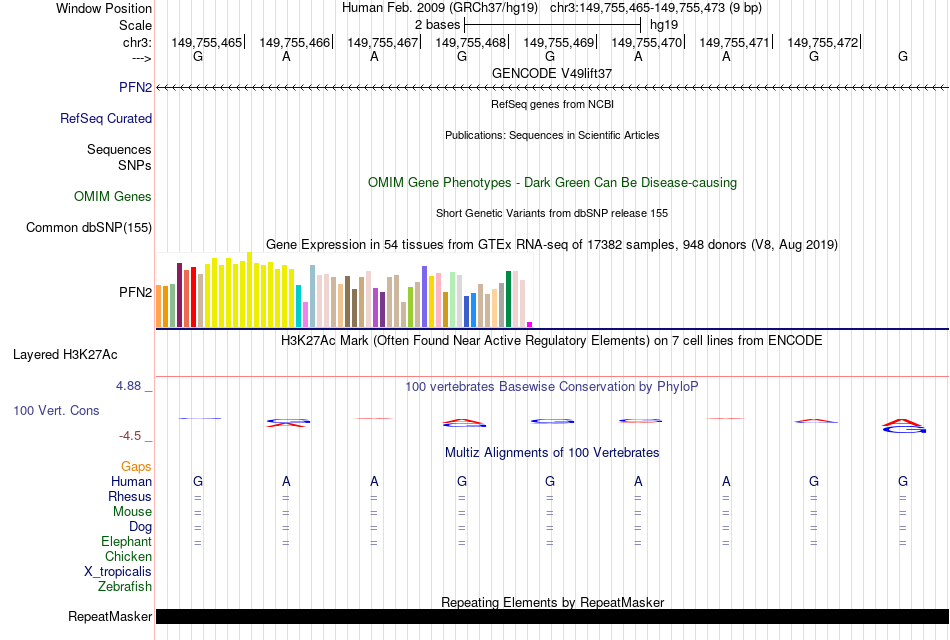
Task: Click the last Human row base G
Action: coord(903,481)
